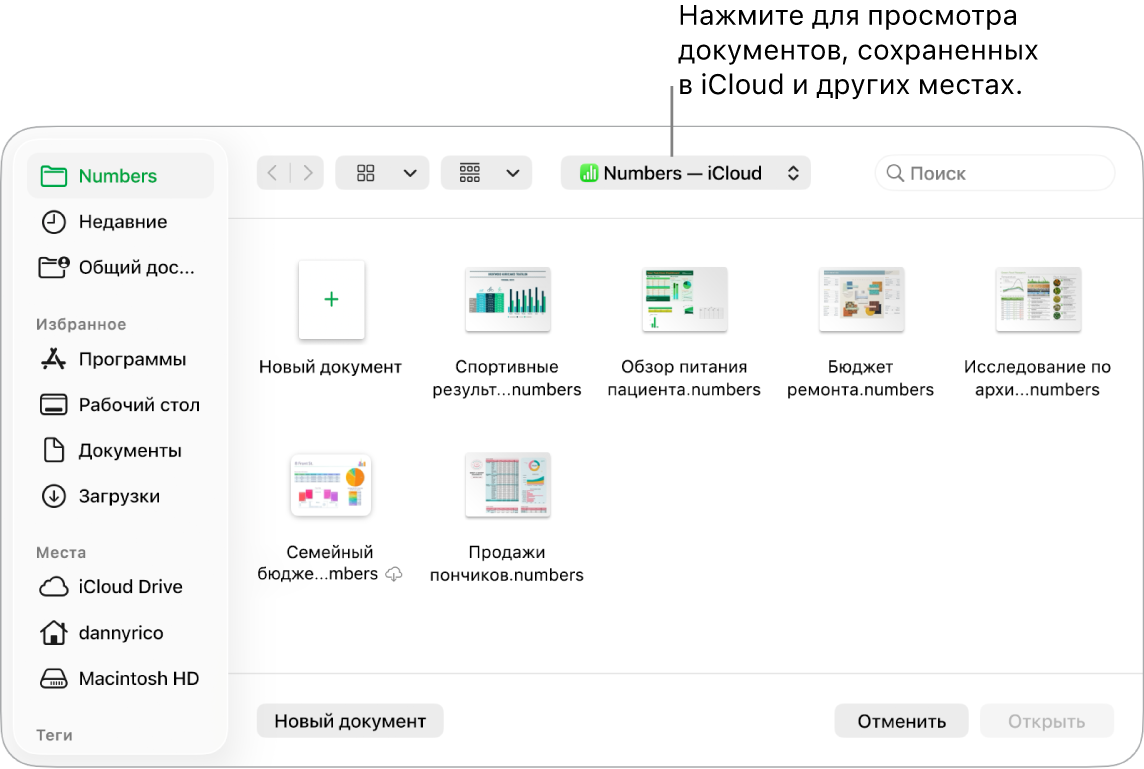The image size is (1144, 769).
Task: Click the green plus new document tile
Action: pyautogui.click(x=331, y=299)
